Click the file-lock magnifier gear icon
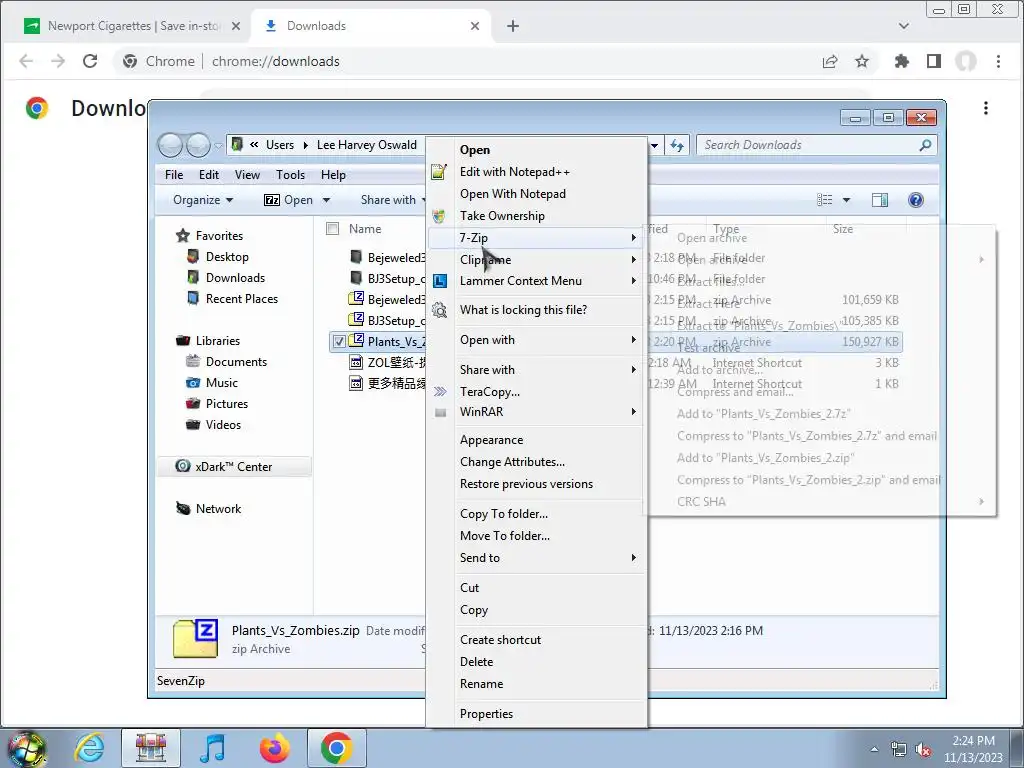 (440, 310)
